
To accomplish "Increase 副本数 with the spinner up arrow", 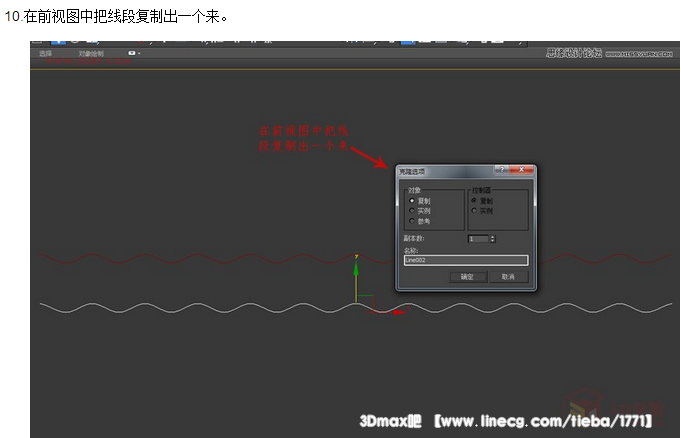I will (x=492, y=236).
